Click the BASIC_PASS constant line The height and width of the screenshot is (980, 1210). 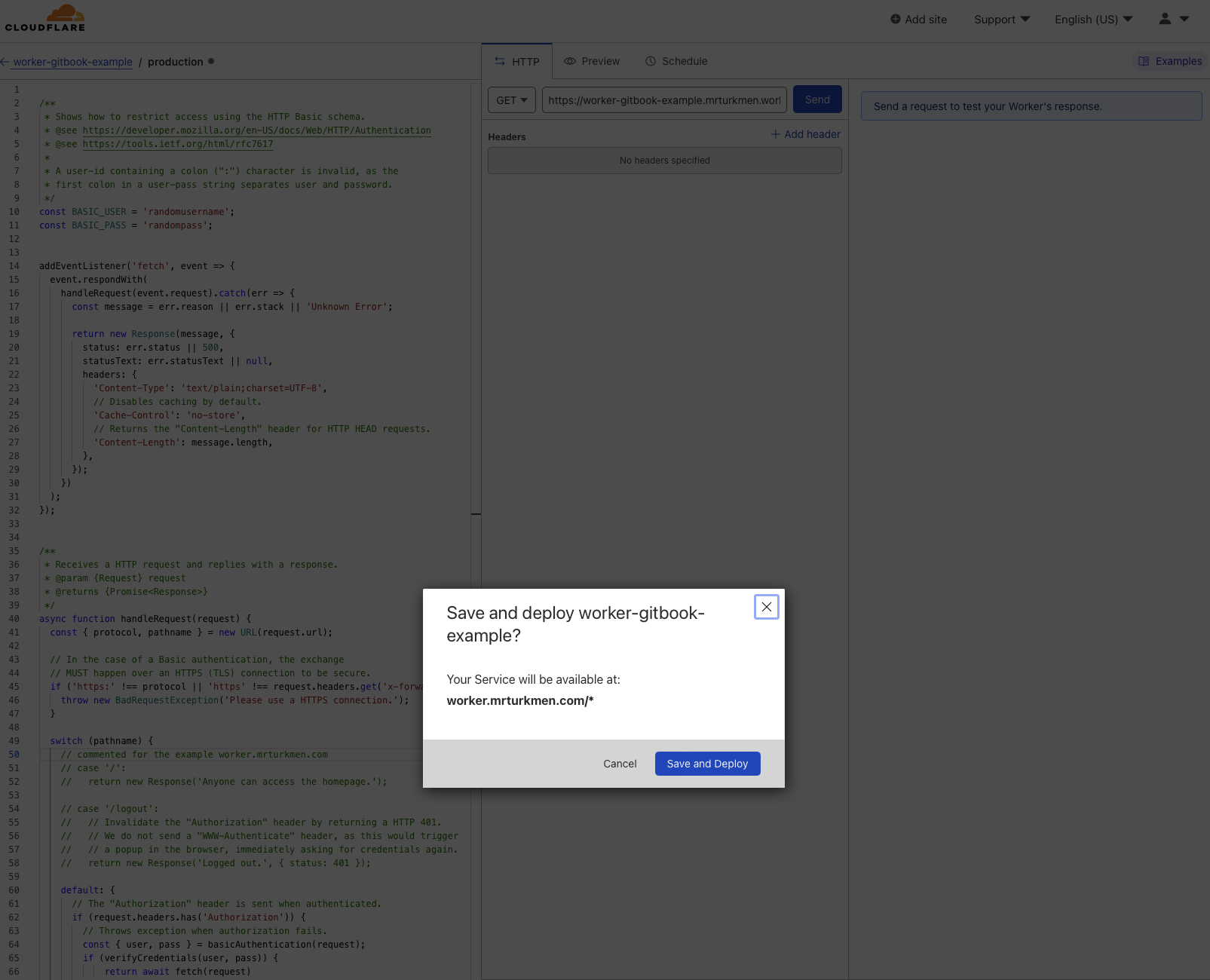pyautogui.click(x=126, y=225)
